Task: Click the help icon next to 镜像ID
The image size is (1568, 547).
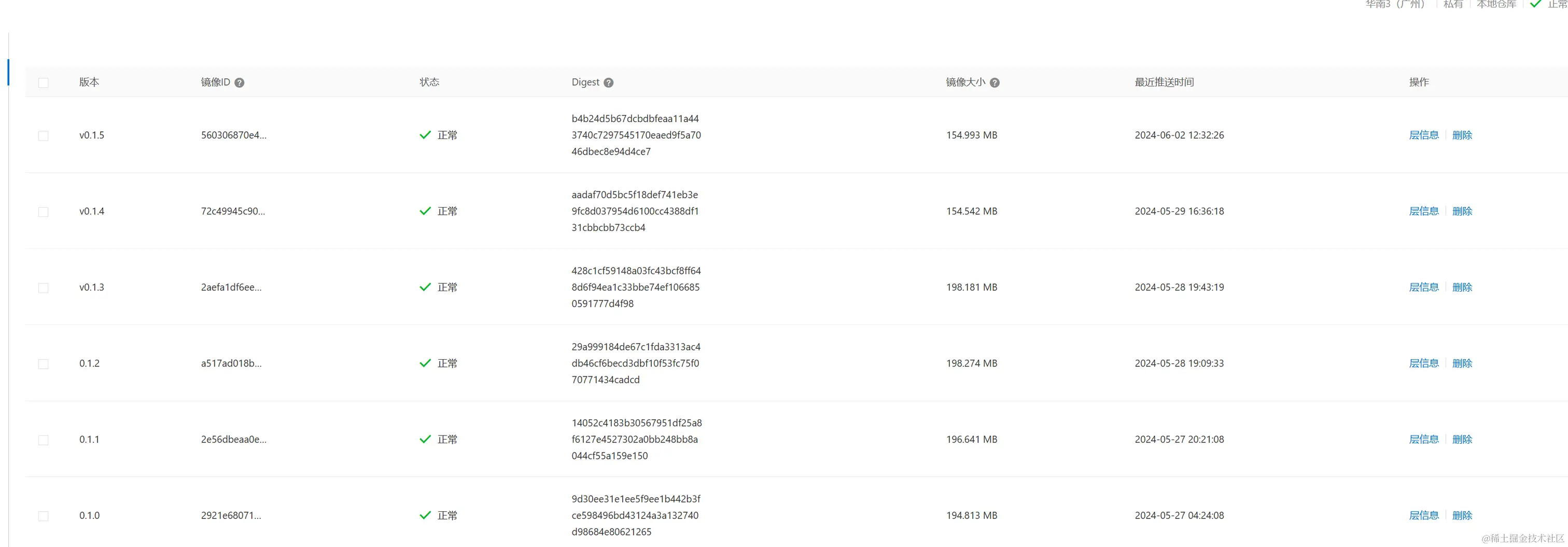Action: (x=239, y=83)
